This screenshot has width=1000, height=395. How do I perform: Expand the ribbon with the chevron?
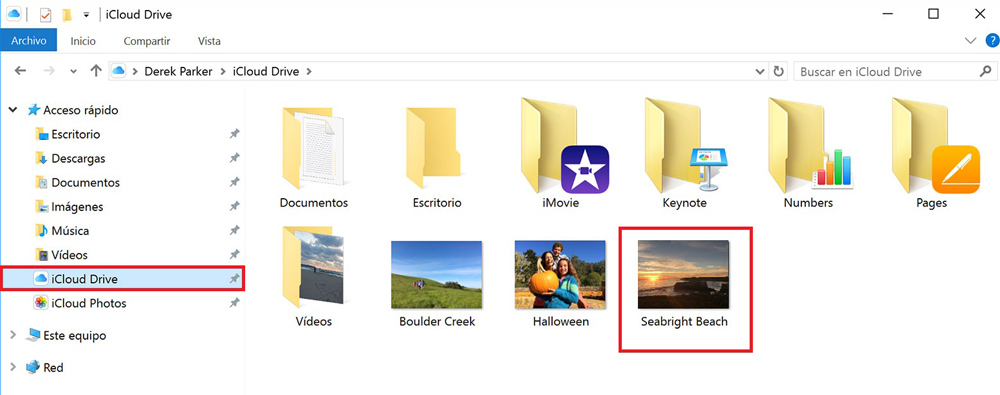(x=971, y=41)
